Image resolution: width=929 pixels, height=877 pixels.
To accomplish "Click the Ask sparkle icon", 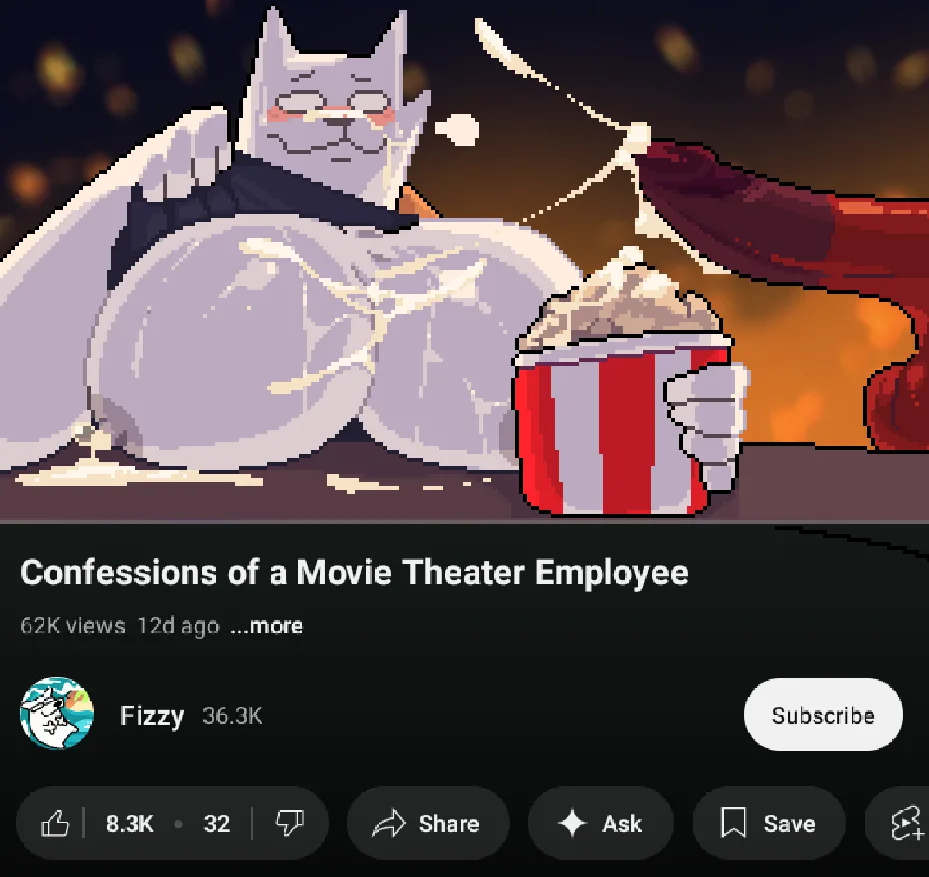I will [572, 823].
